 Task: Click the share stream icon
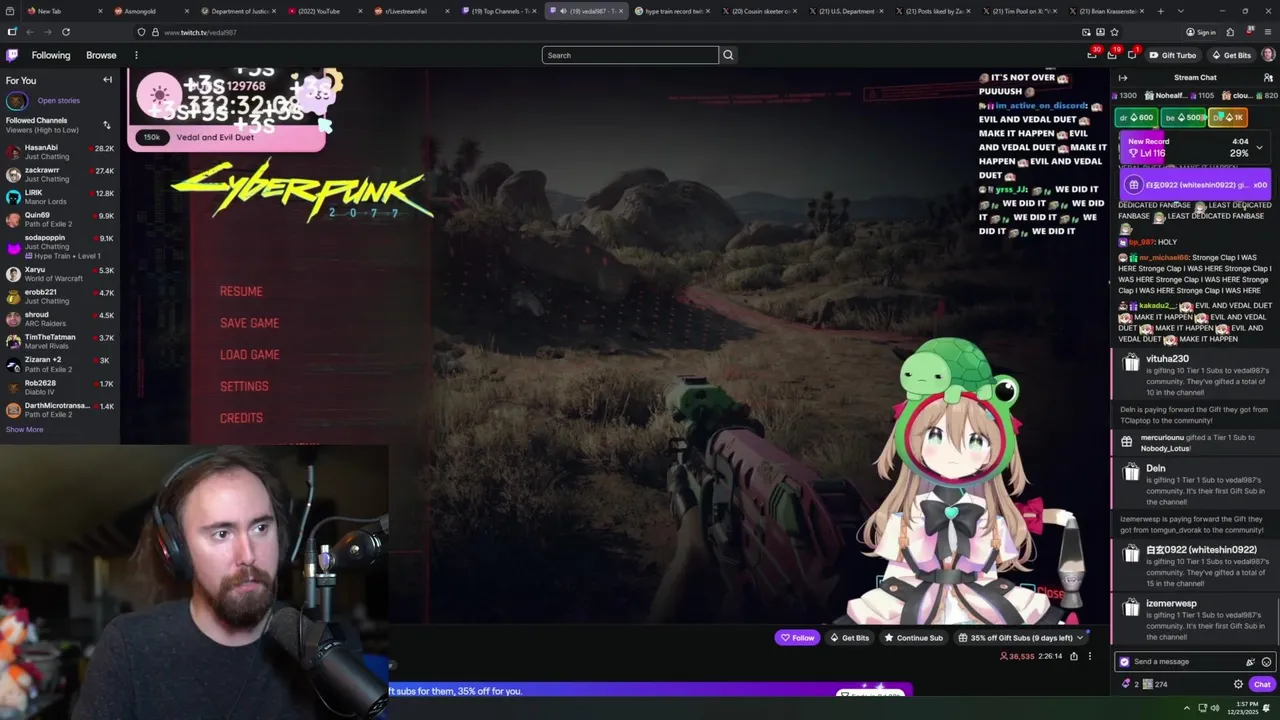1074,656
